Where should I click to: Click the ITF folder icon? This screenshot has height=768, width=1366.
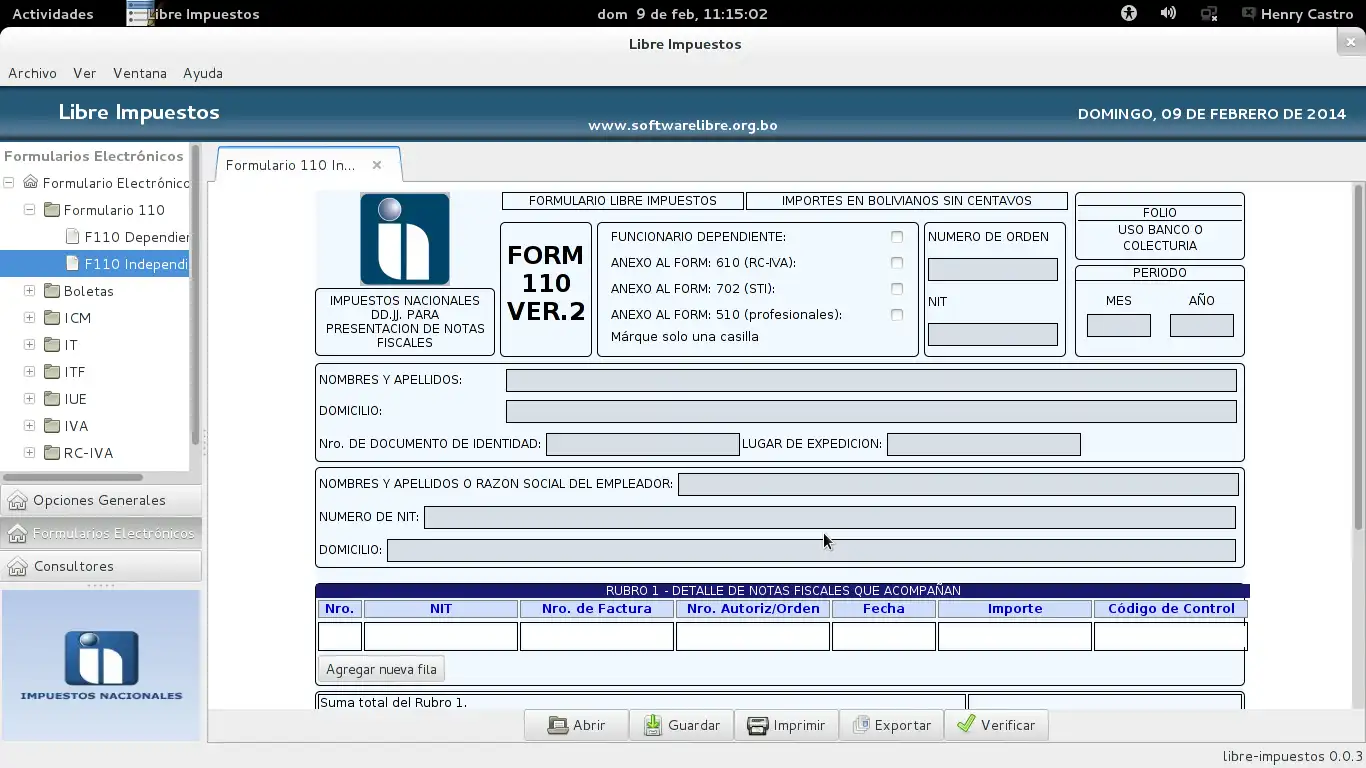52,372
